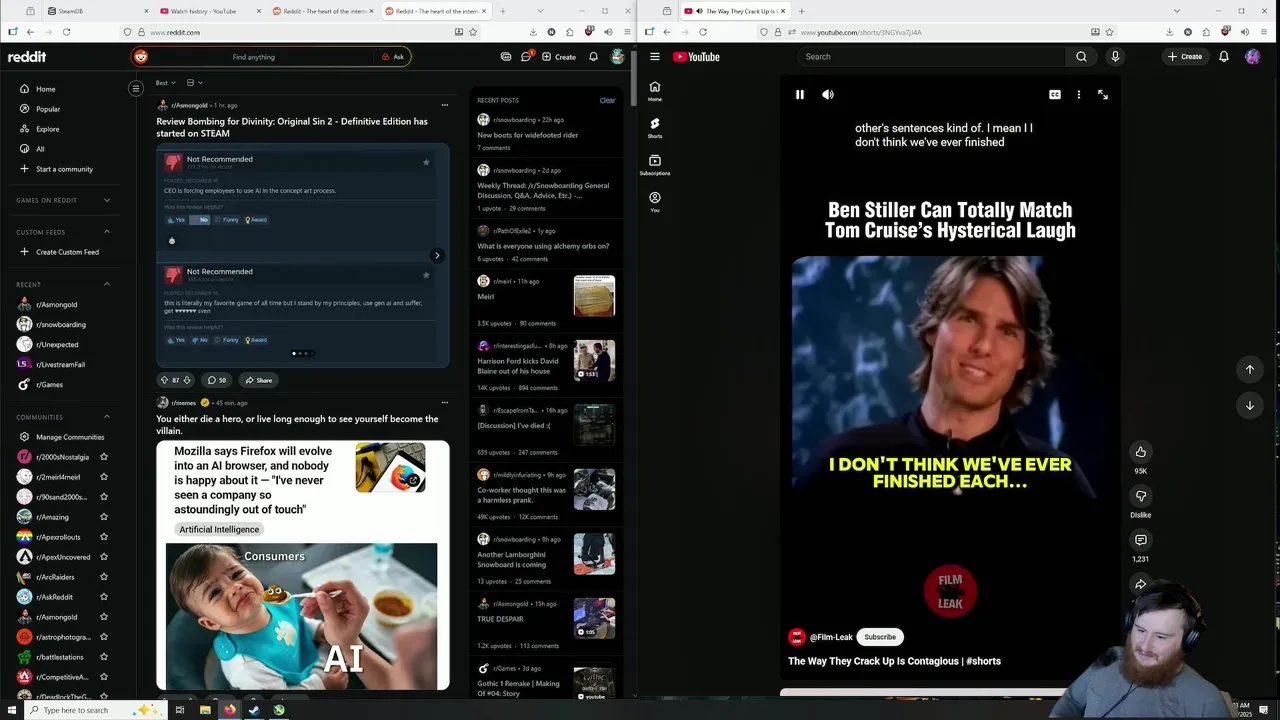The width and height of the screenshot is (1280, 720).
Task: Open YouTube Subscriptions in the sidebar
Action: point(655,164)
